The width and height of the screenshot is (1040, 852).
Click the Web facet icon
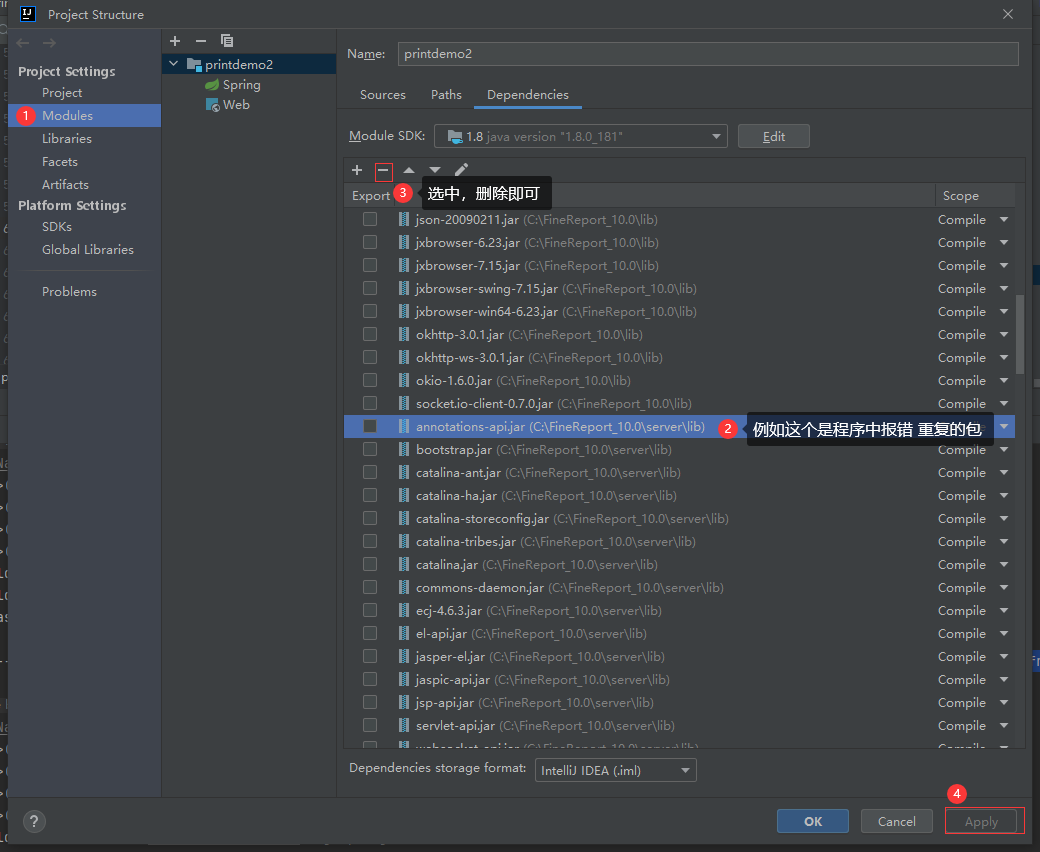coord(212,105)
